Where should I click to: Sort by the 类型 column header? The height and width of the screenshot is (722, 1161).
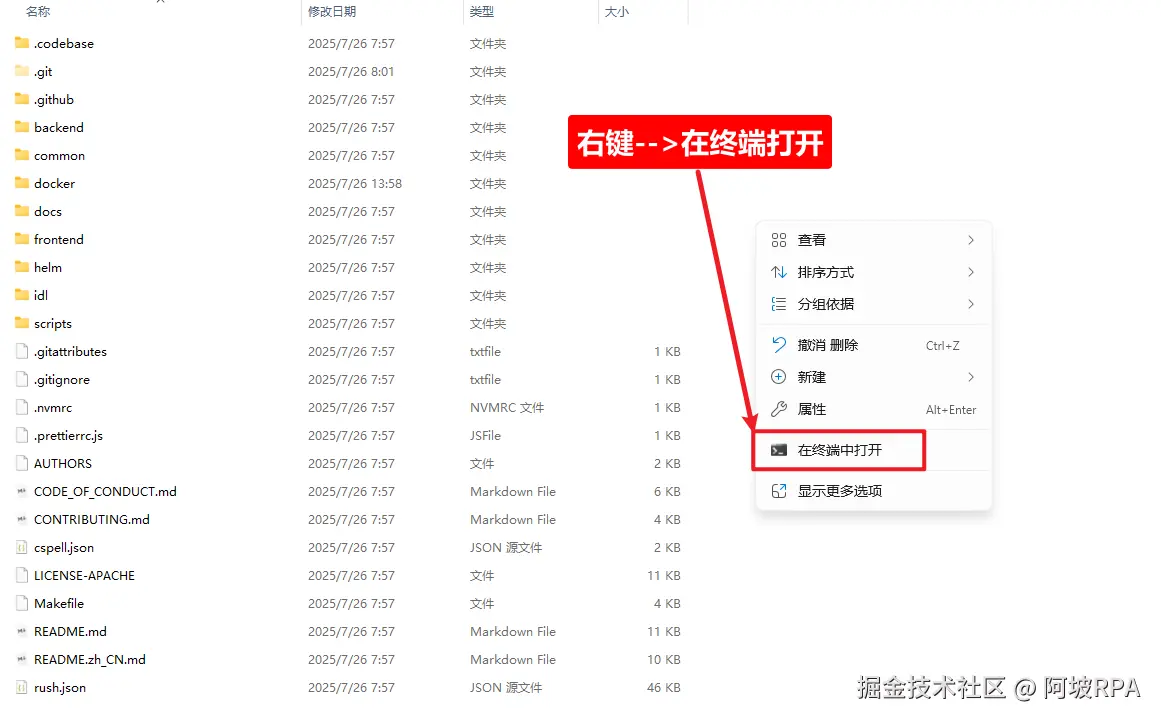pyautogui.click(x=482, y=12)
